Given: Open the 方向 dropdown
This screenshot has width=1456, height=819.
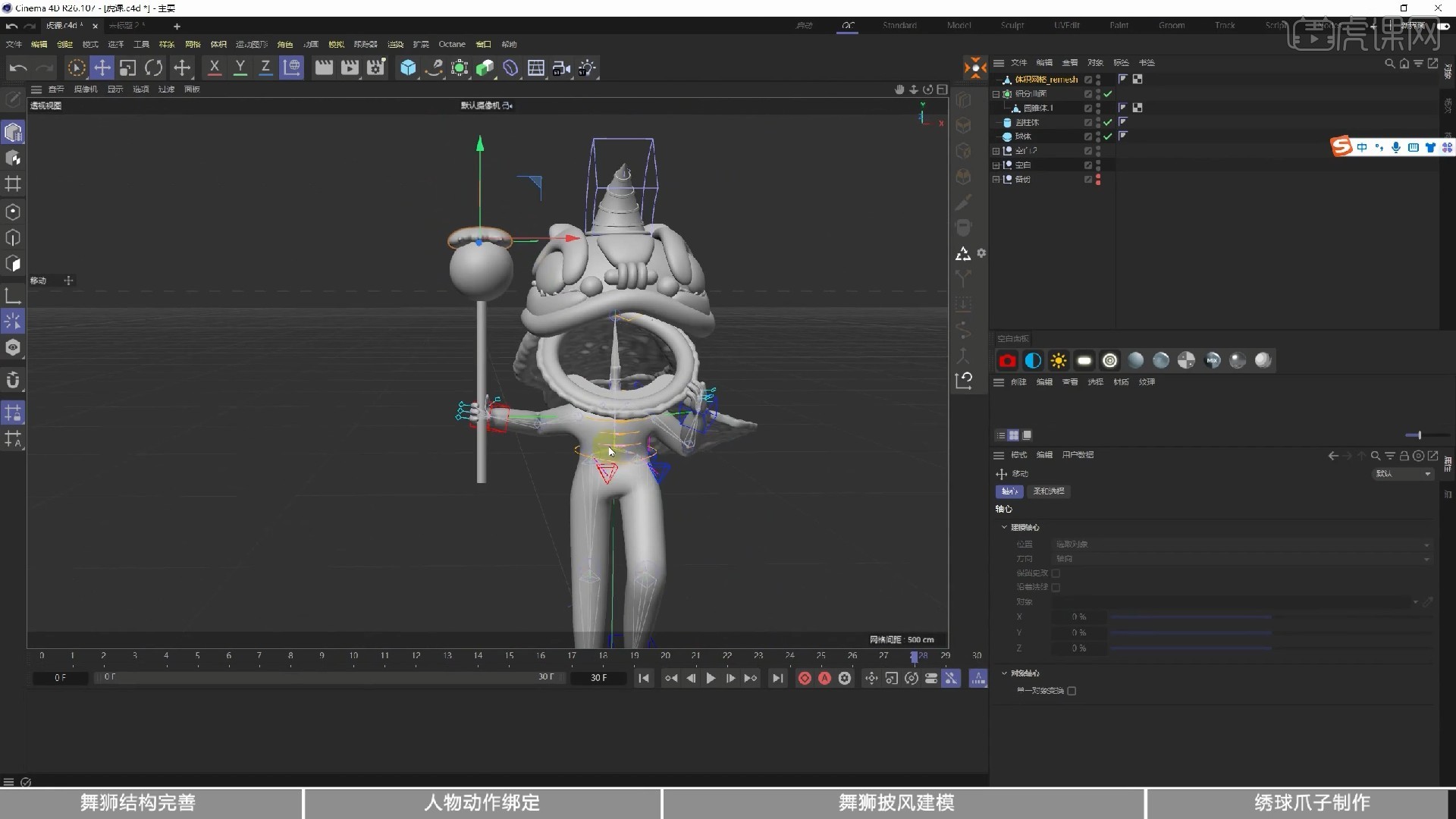Looking at the screenshot, I should 1242,559.
